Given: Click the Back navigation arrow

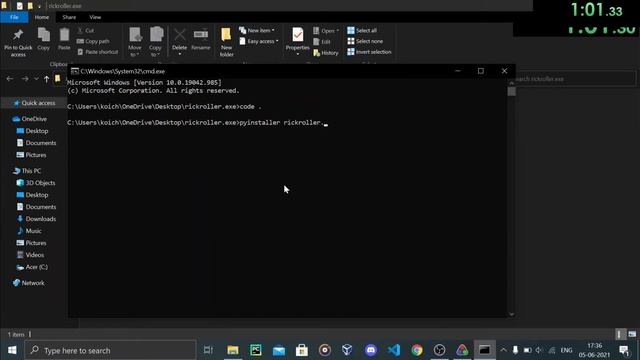Looking at the screenshot, I should tap(10, 78).
